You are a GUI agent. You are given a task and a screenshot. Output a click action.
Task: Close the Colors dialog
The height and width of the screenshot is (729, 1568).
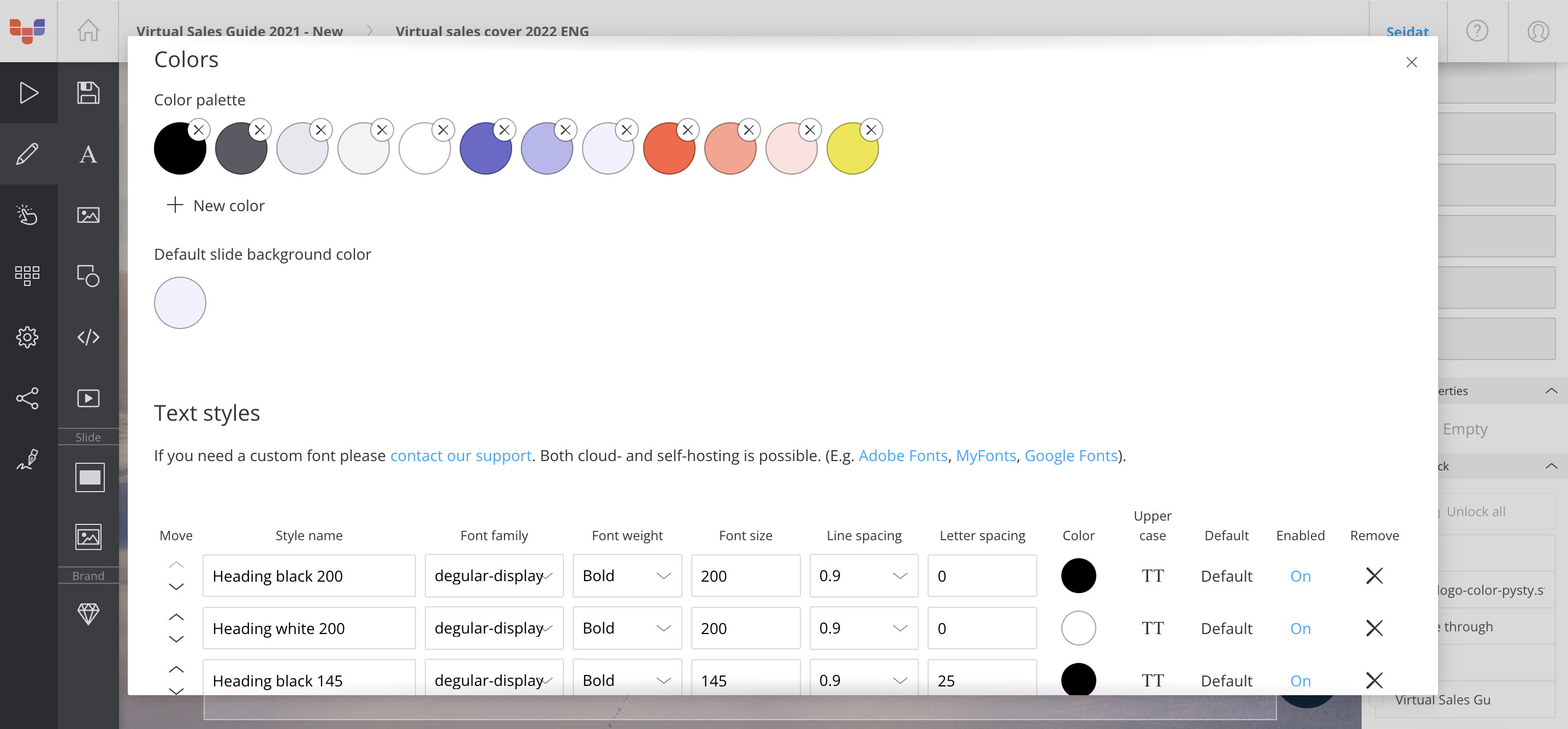coord(1411,62)
